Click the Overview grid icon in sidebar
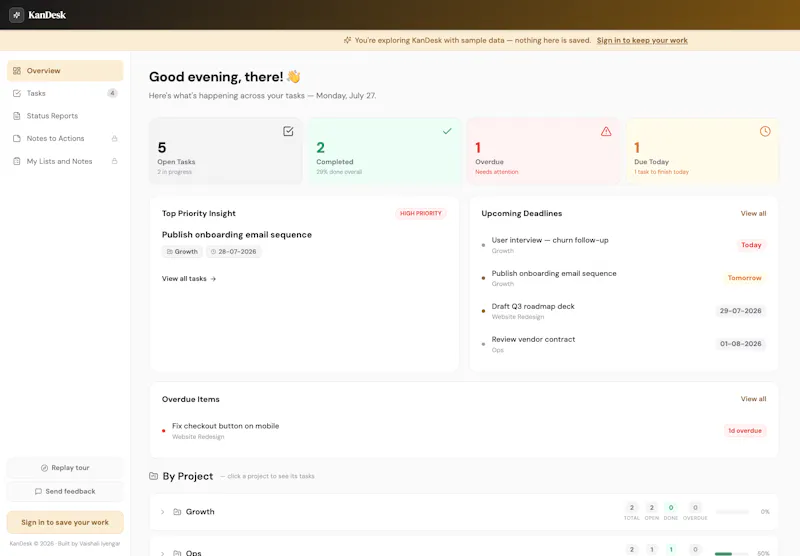This screenshot has height=556, width=800. tap(17, 71)
